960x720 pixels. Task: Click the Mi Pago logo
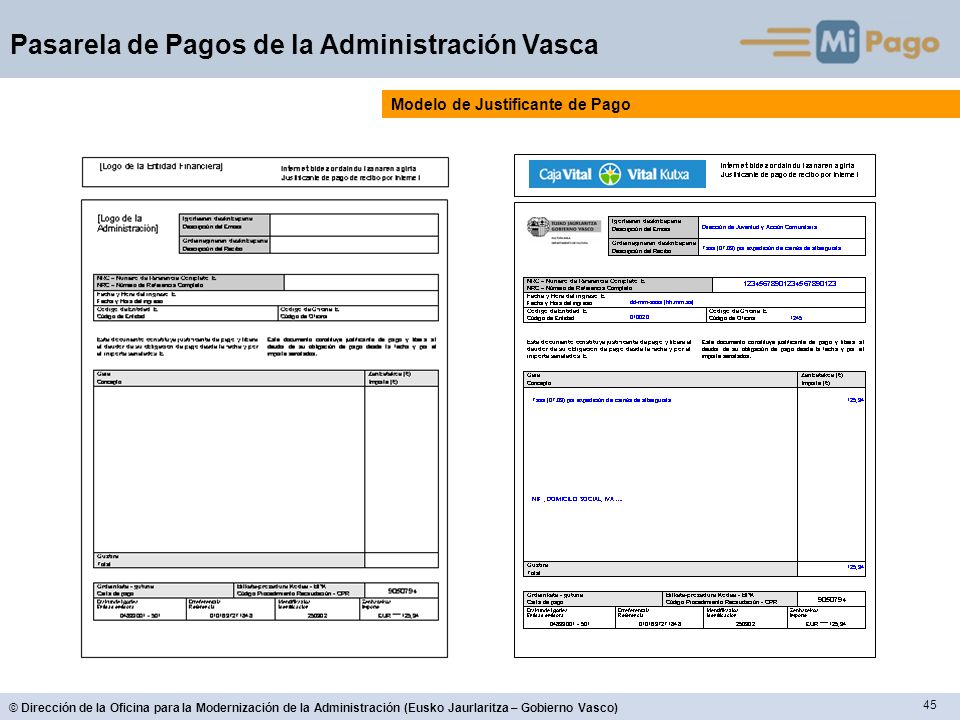coord(839,41)
